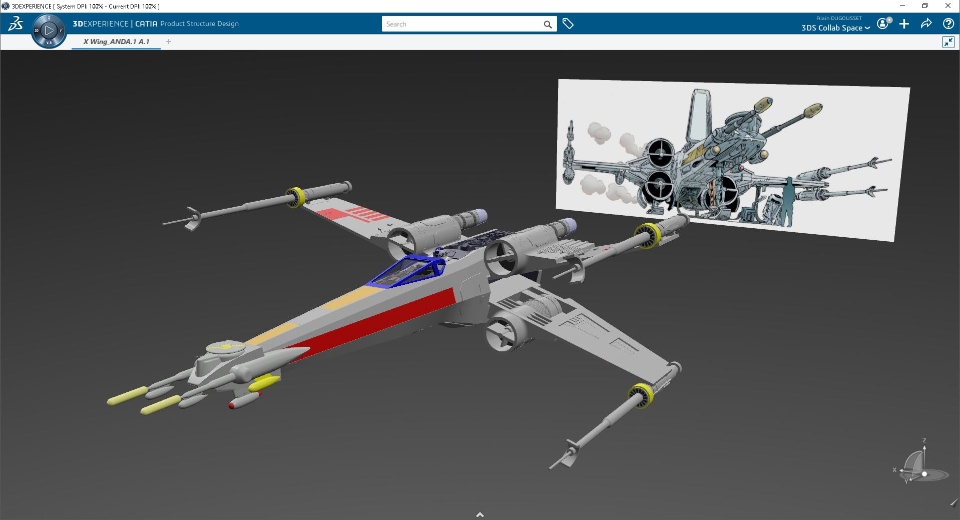Select the X Wing_ANDA.1 A.1 tab
960x520 pixels.
[x=116, y=42]
